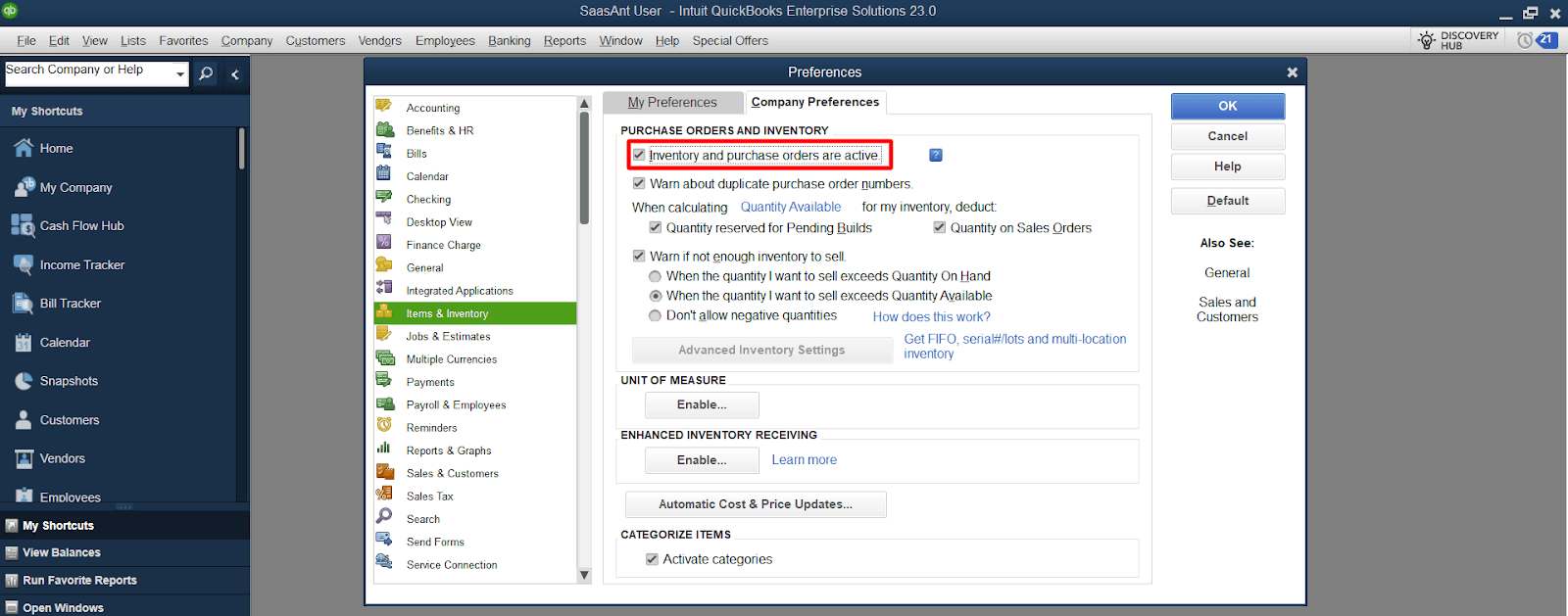Screen dimensions: 1568x616
Task: Click the Default button
Action: (x=1228, y=201)
